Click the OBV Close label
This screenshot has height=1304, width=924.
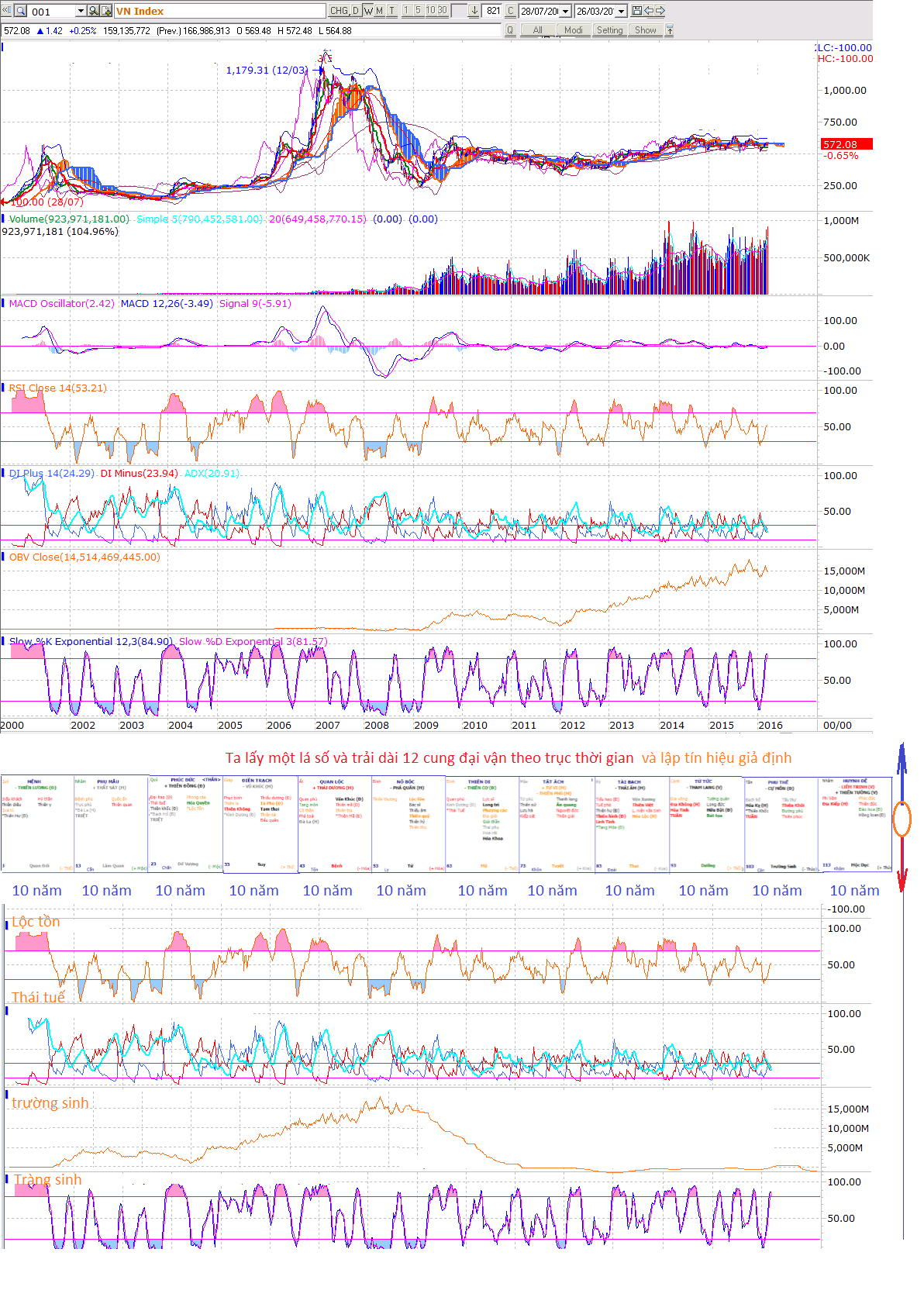[x=84, y=557]
